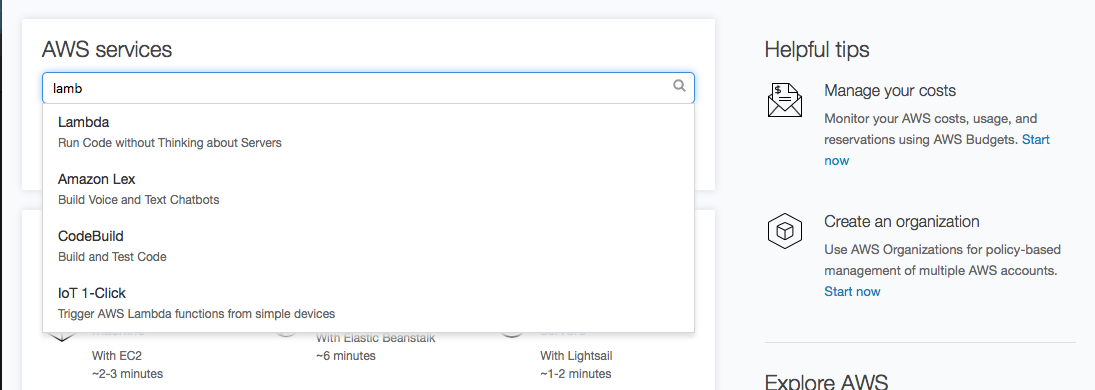
Task: Click the '~2-3 minutes' estimate text
Action: click(127, 374)
